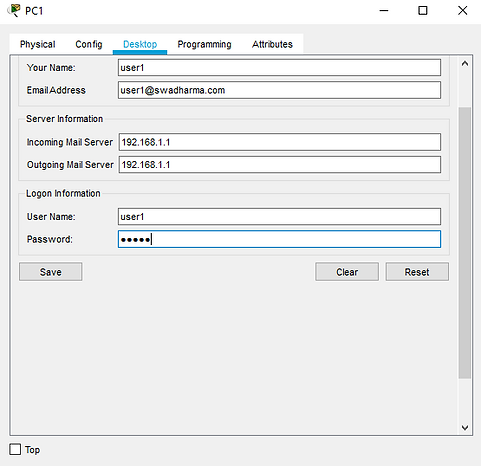Viewport: 481px width, 466px height.
Task: Switch to the Physical tab
Action: tap(38, 44)
